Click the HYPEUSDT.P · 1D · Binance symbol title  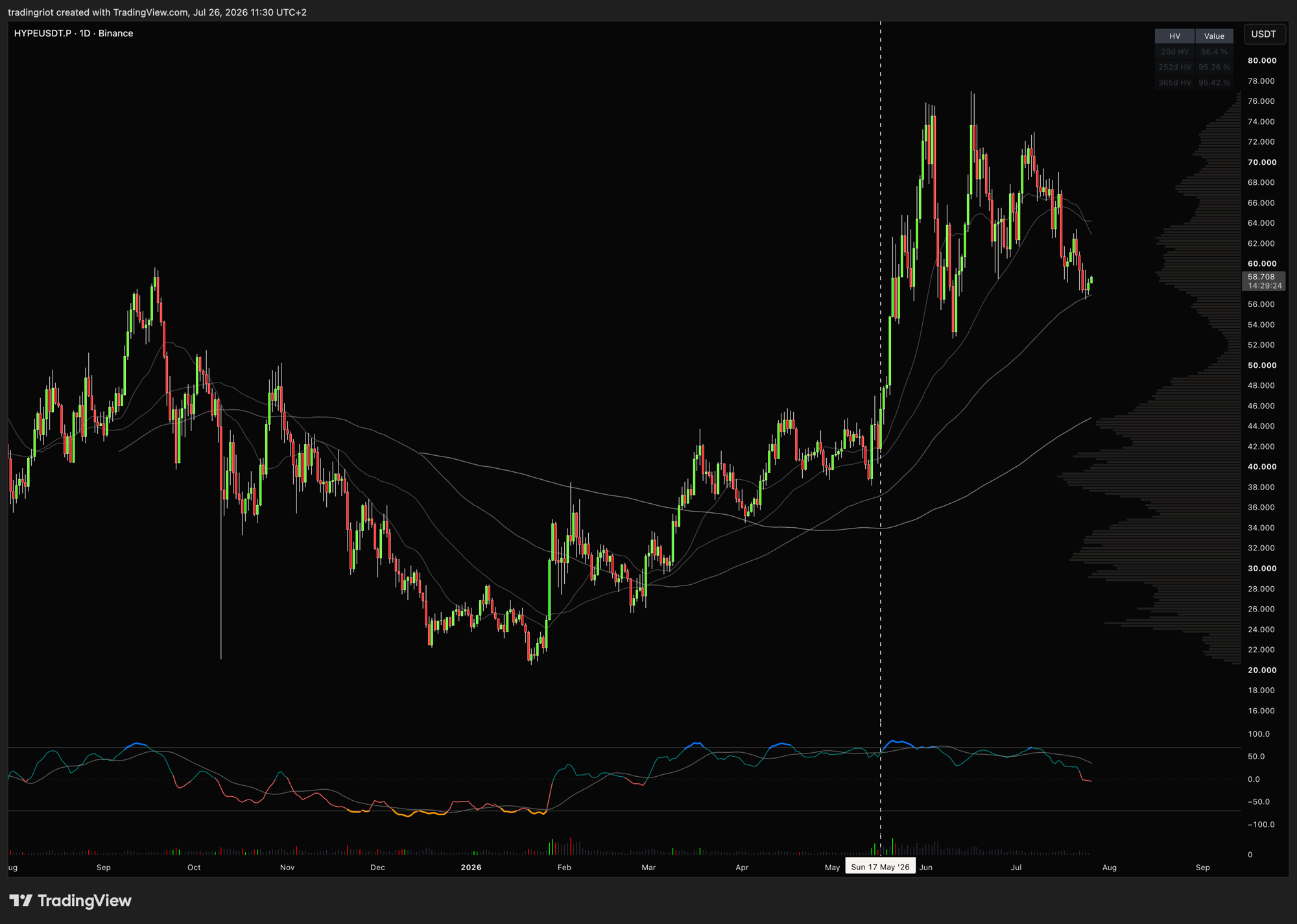(x=73, y=33)
